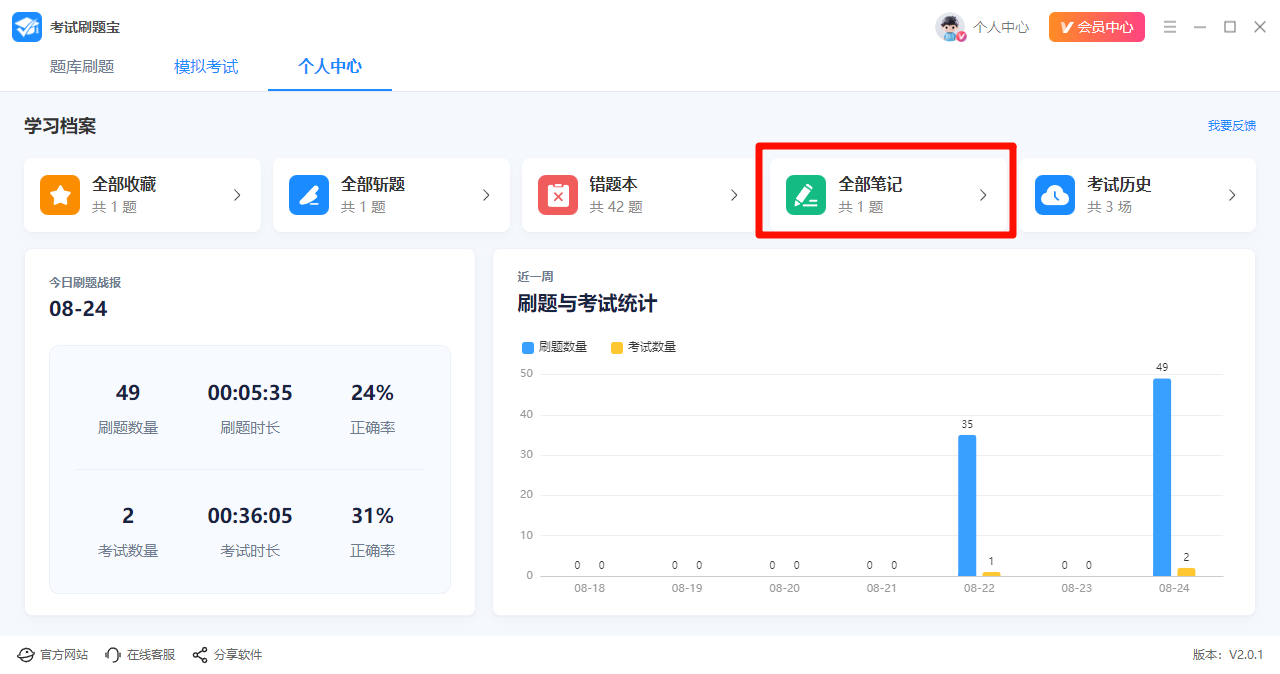This screenshot has height=674, width=1280.
Task: Click the 考试刷题宝 app logo
Action: pyautogui.click(x=27, y=27)
